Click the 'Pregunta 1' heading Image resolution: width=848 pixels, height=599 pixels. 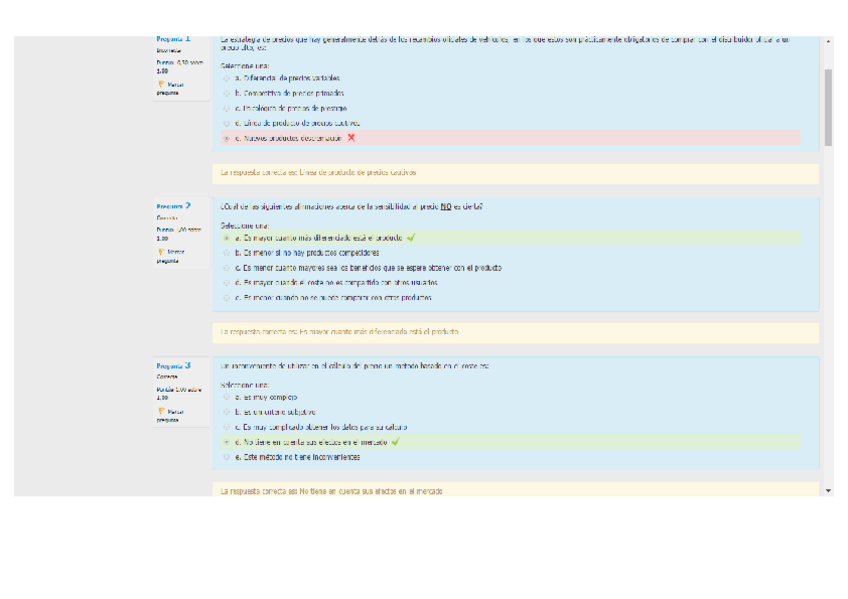point(173,39)
